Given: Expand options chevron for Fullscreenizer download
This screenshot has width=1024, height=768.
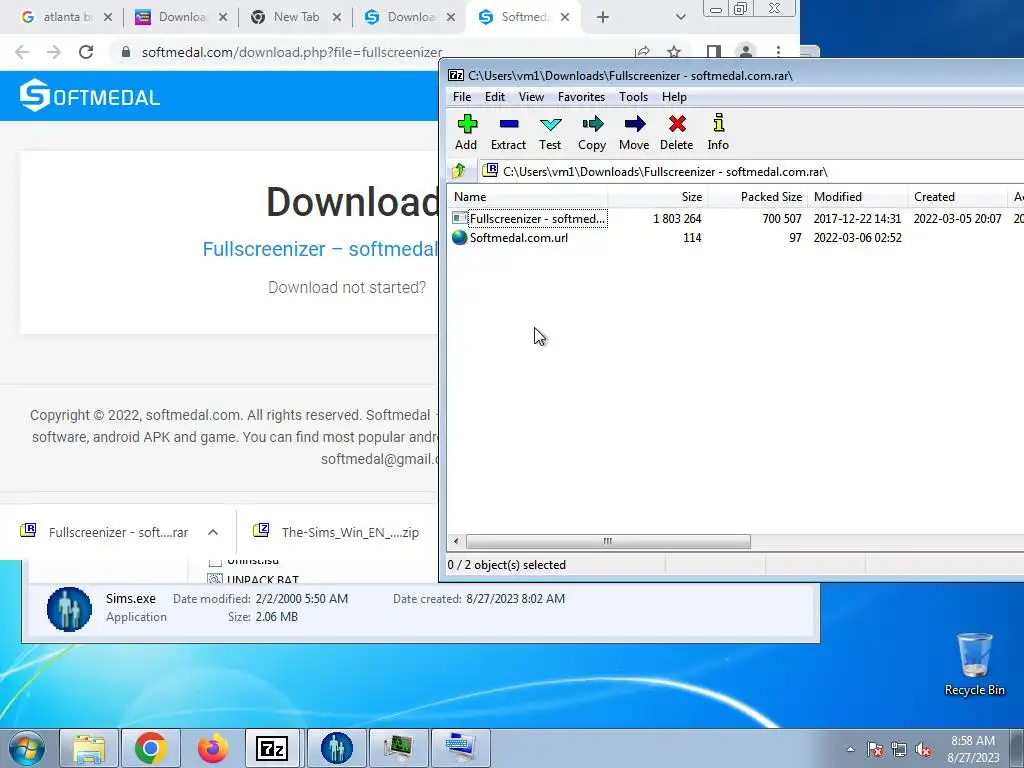Looking at the screenshot, I should pyautogui.click(x=213, y=532).
